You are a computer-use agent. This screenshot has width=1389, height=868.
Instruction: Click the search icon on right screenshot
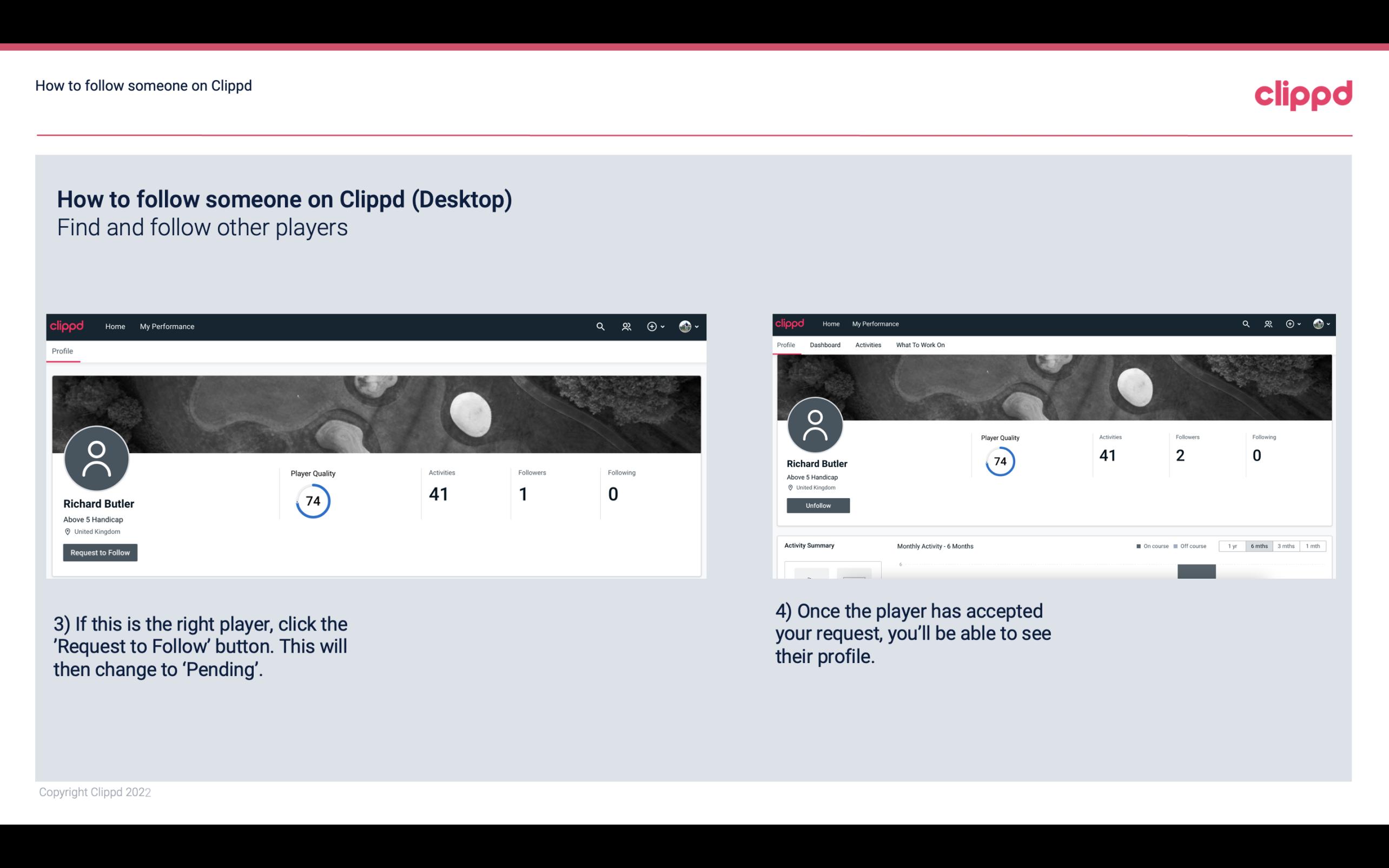coord(1245,323)
